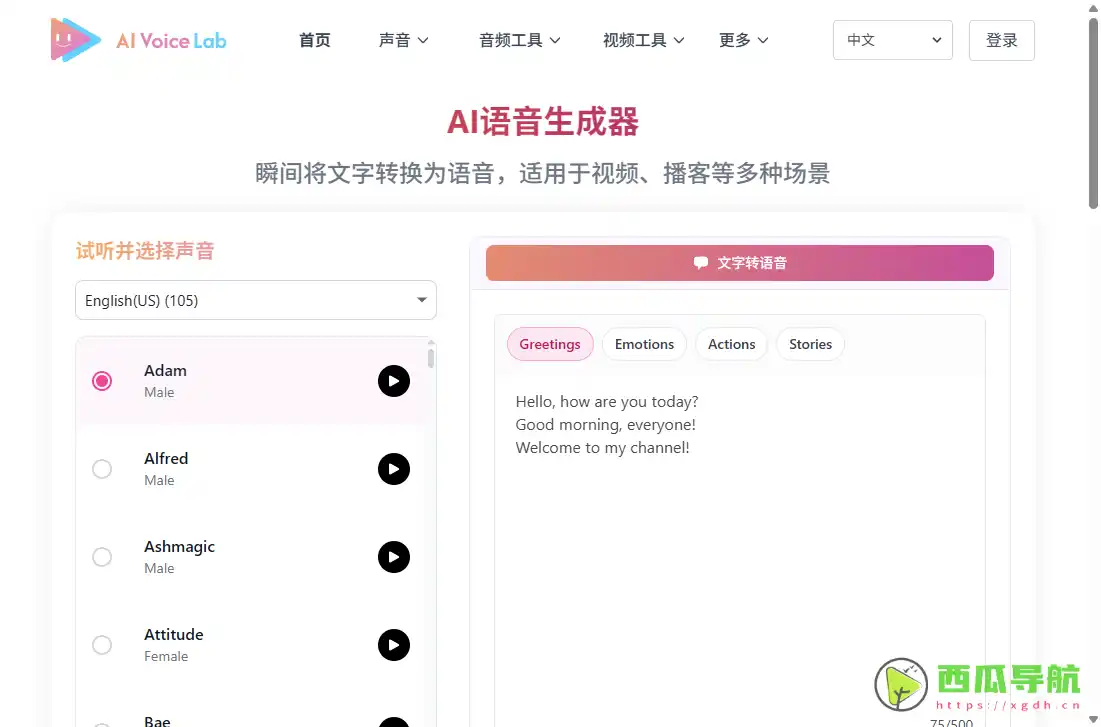The width and height of the screenshot is (1101, 727).
Task: Switch to the Emotions sample tab
Action: point(644,344)
